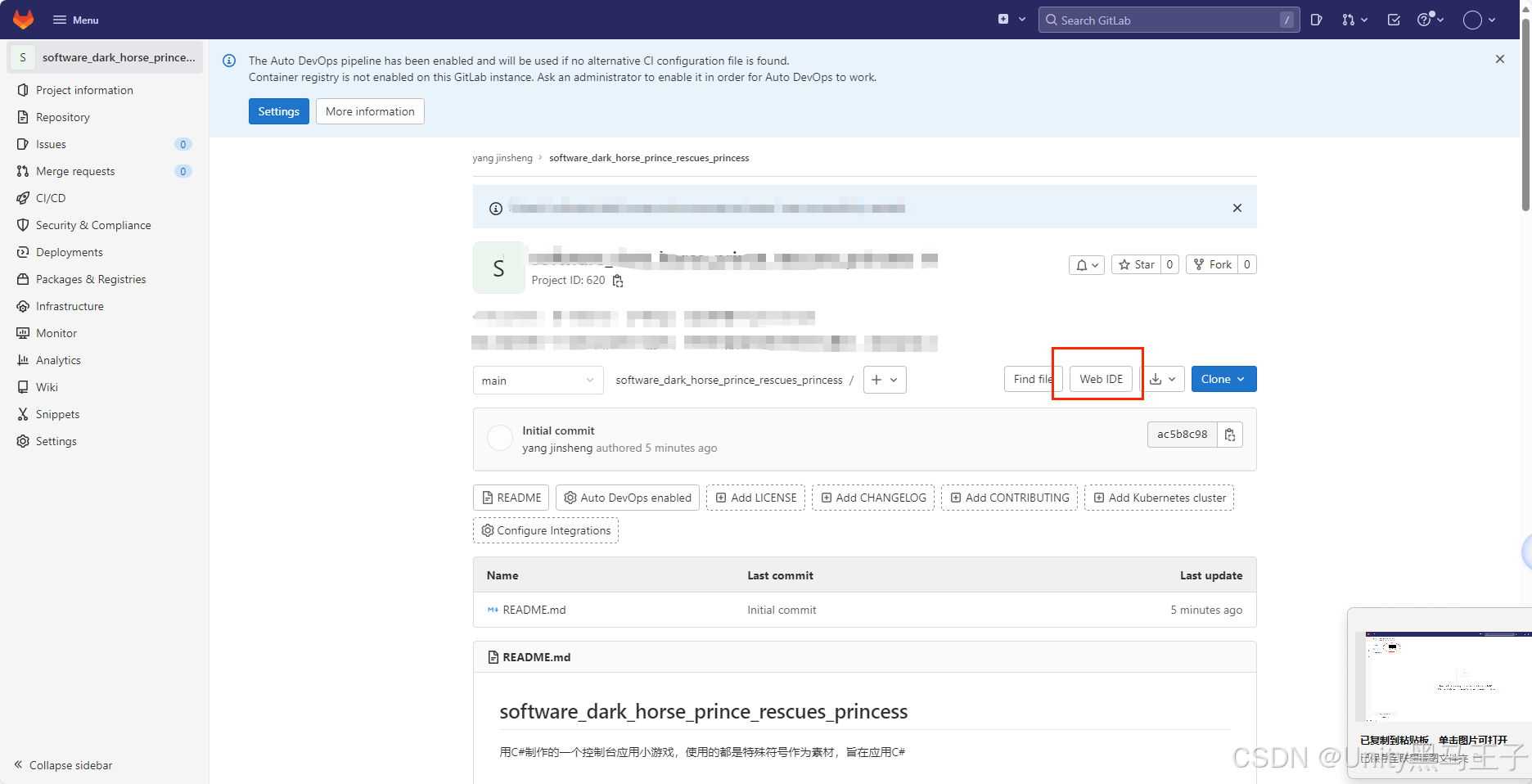Click Auto DevOps enabled button
The height and width of the screenshot is (784, 1532).
click(x=628, y=498)
